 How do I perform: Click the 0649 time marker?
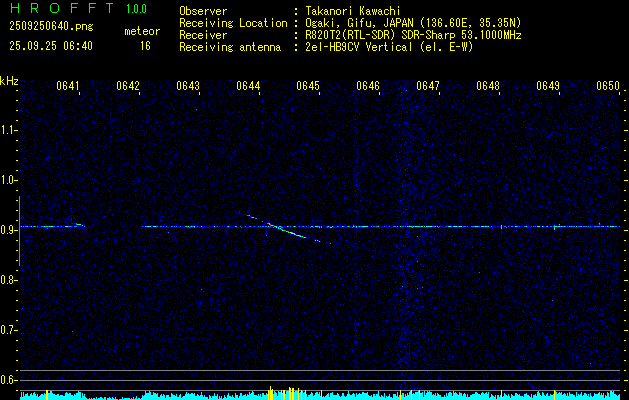548,86
